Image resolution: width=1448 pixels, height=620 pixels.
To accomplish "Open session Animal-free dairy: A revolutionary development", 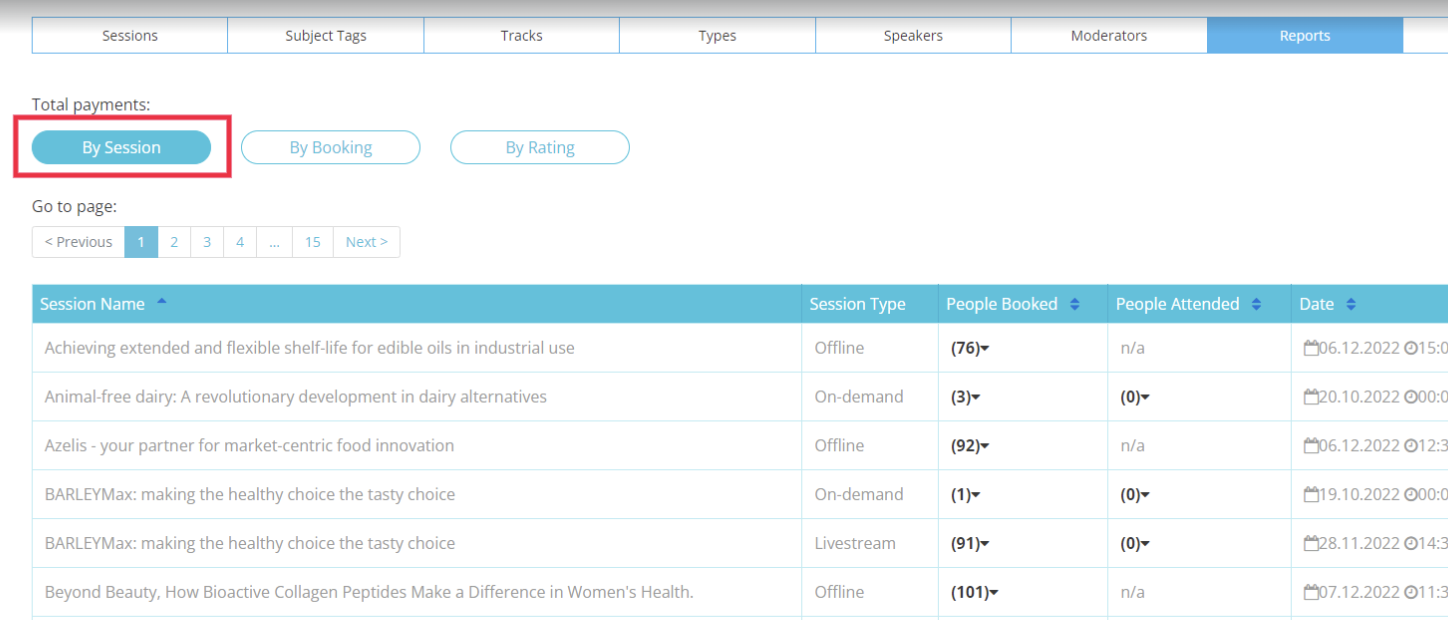I will [296, 397].
